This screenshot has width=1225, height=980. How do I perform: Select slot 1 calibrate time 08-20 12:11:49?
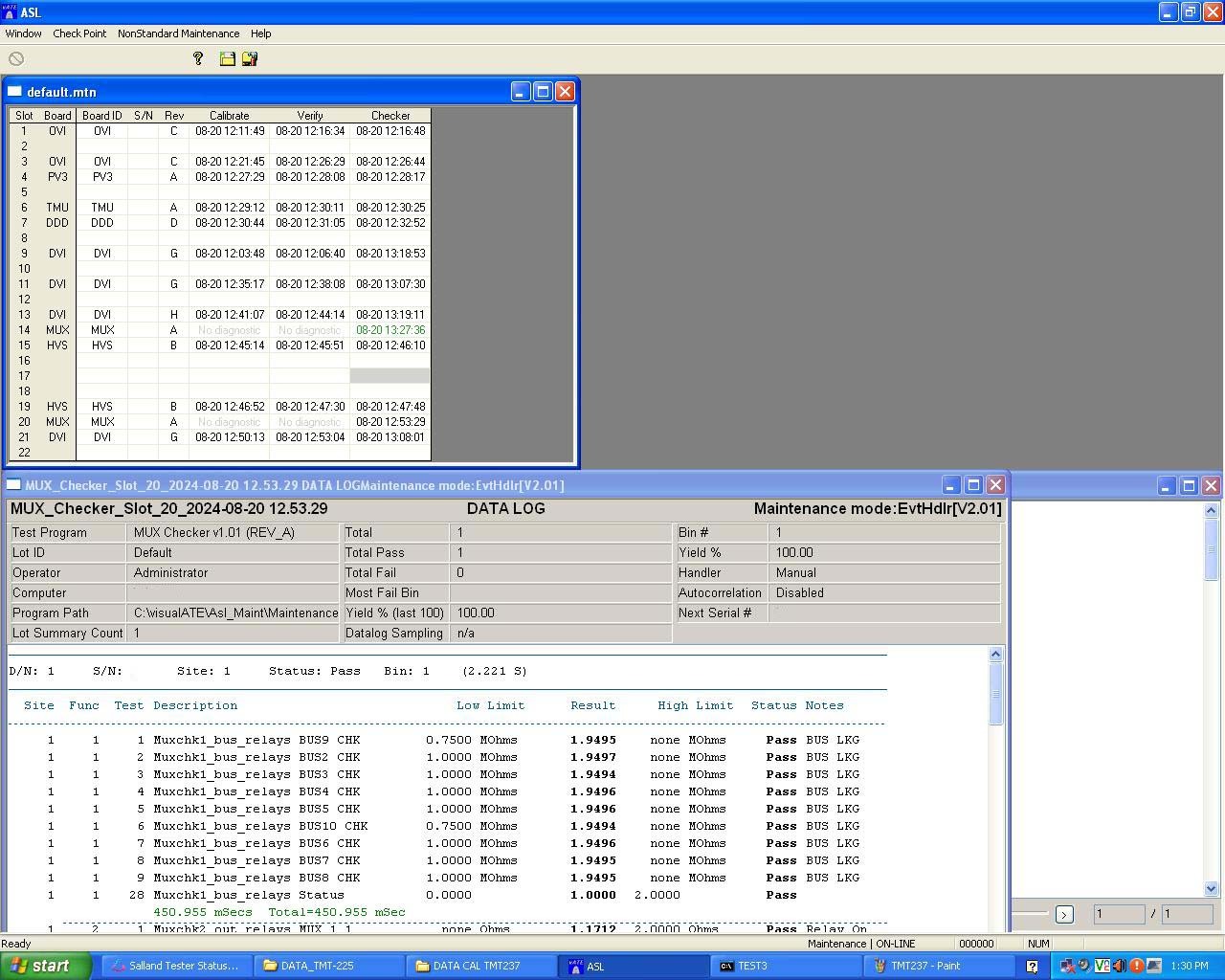(x=230, y=131)
